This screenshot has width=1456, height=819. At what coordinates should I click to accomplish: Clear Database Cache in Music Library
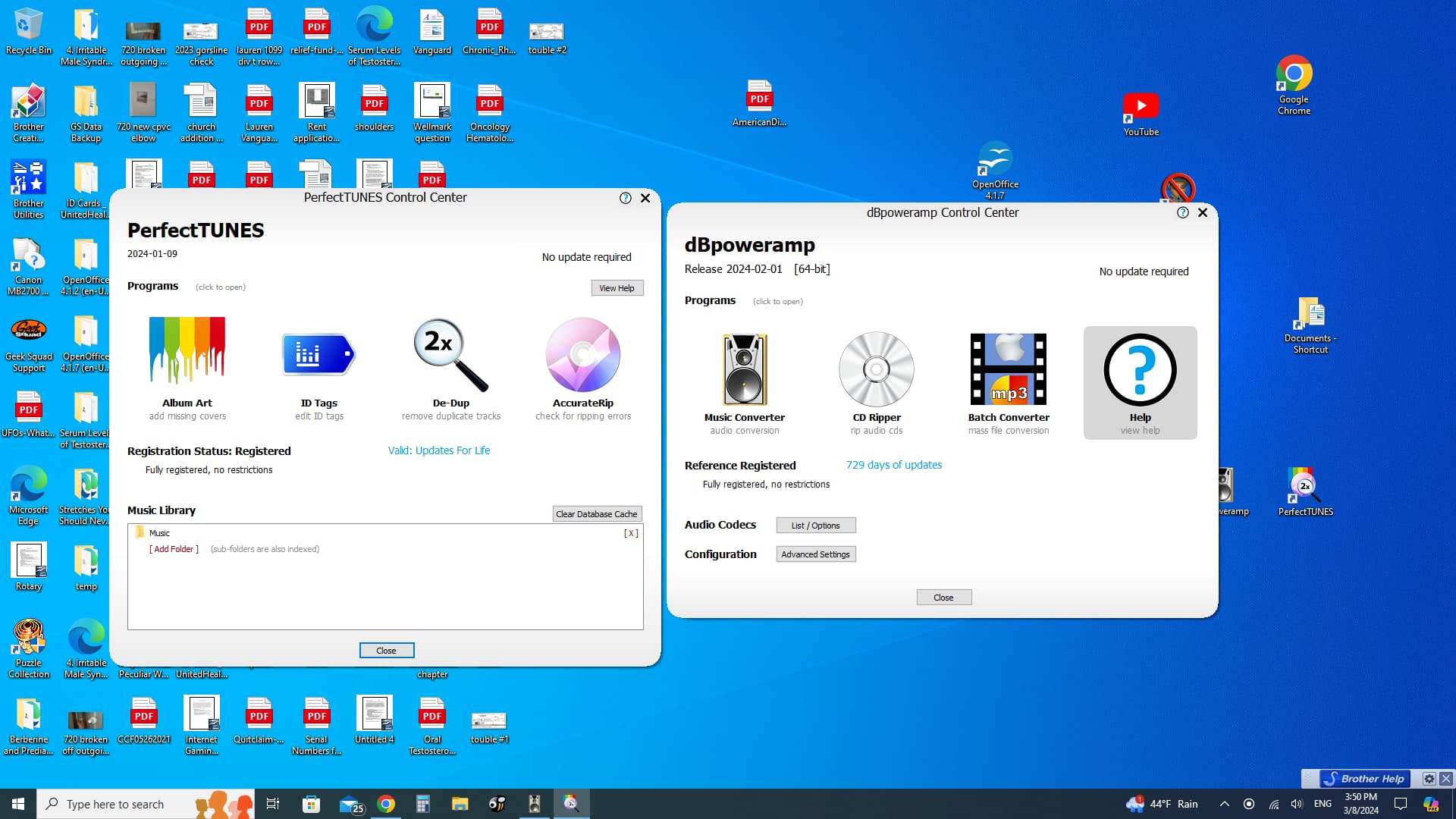click(597, 514)
